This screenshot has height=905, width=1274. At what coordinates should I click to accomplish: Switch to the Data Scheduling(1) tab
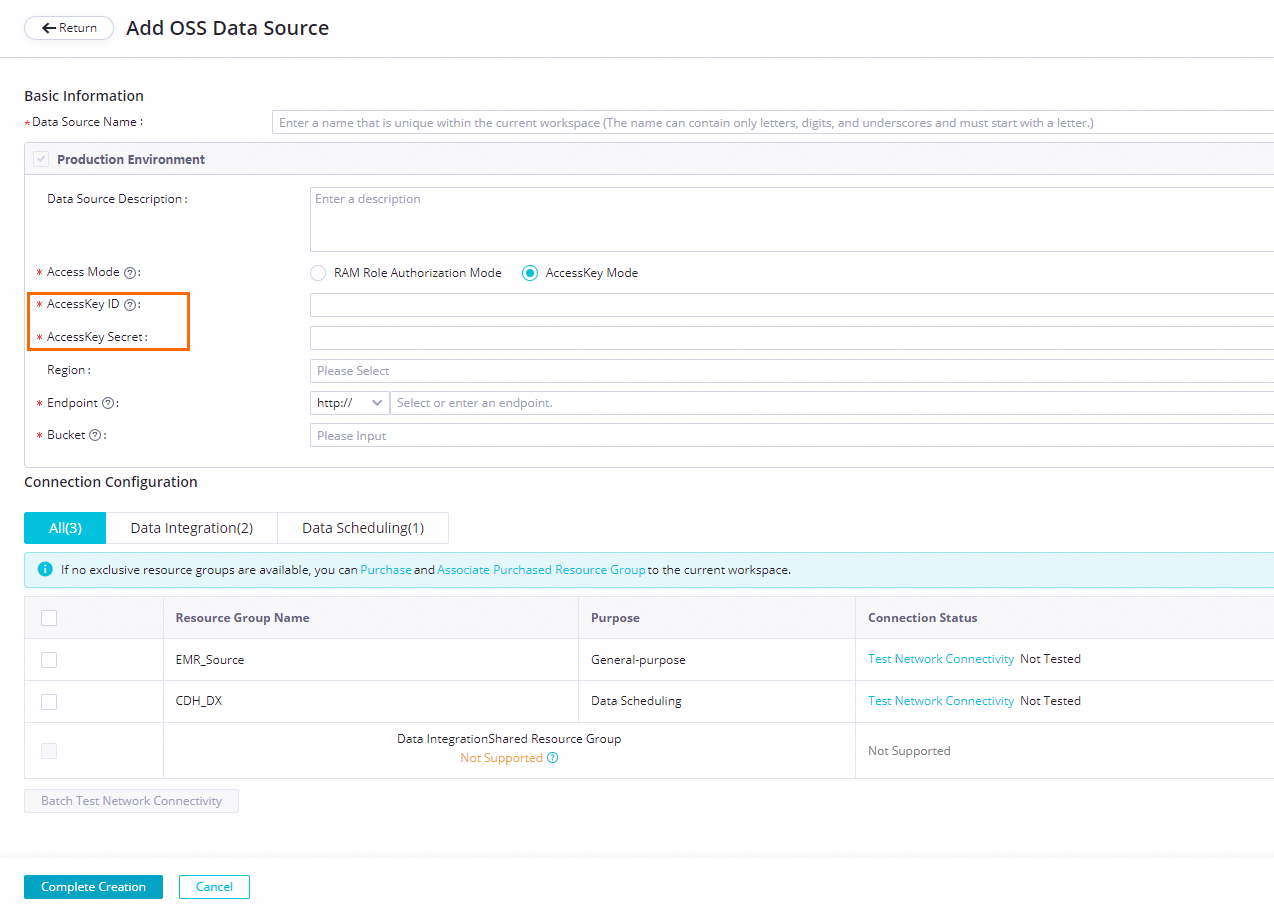tap(363, 528)
